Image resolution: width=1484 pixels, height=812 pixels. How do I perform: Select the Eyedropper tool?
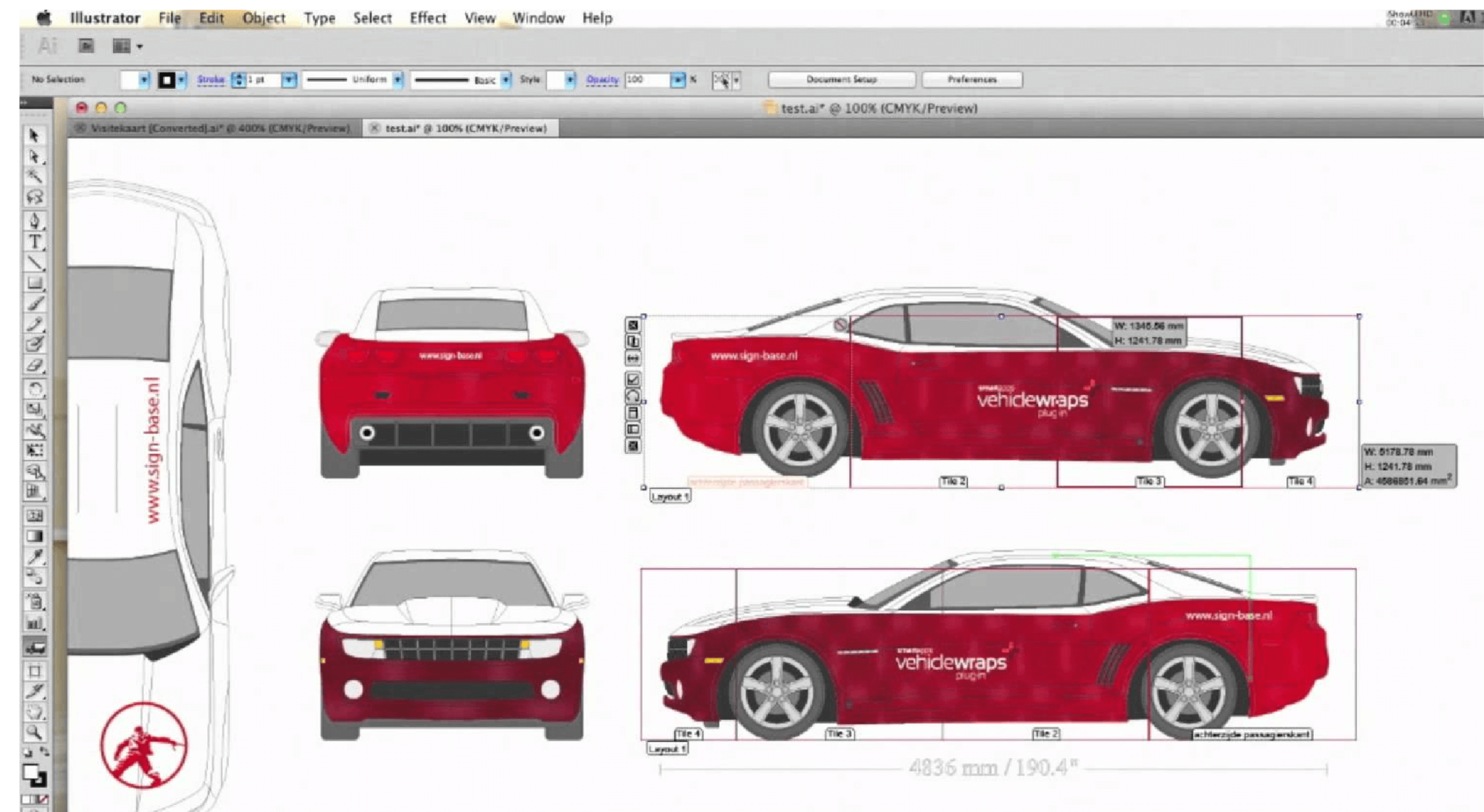[34, 557]
